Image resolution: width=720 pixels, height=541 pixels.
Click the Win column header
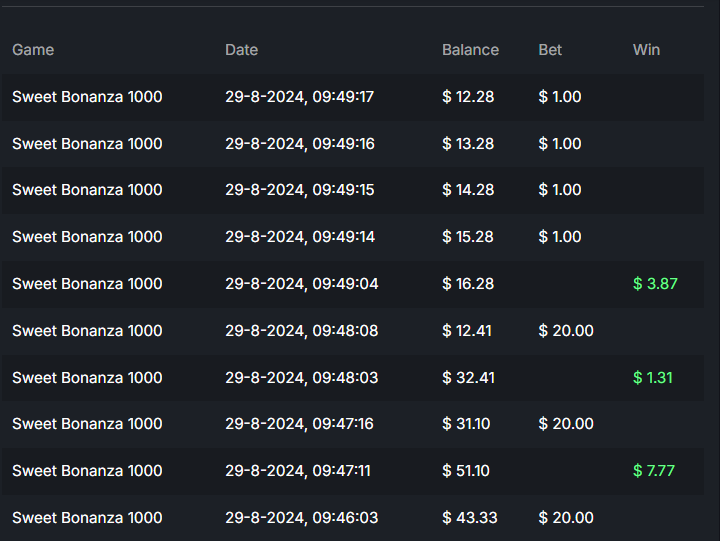tap(646, 50)
